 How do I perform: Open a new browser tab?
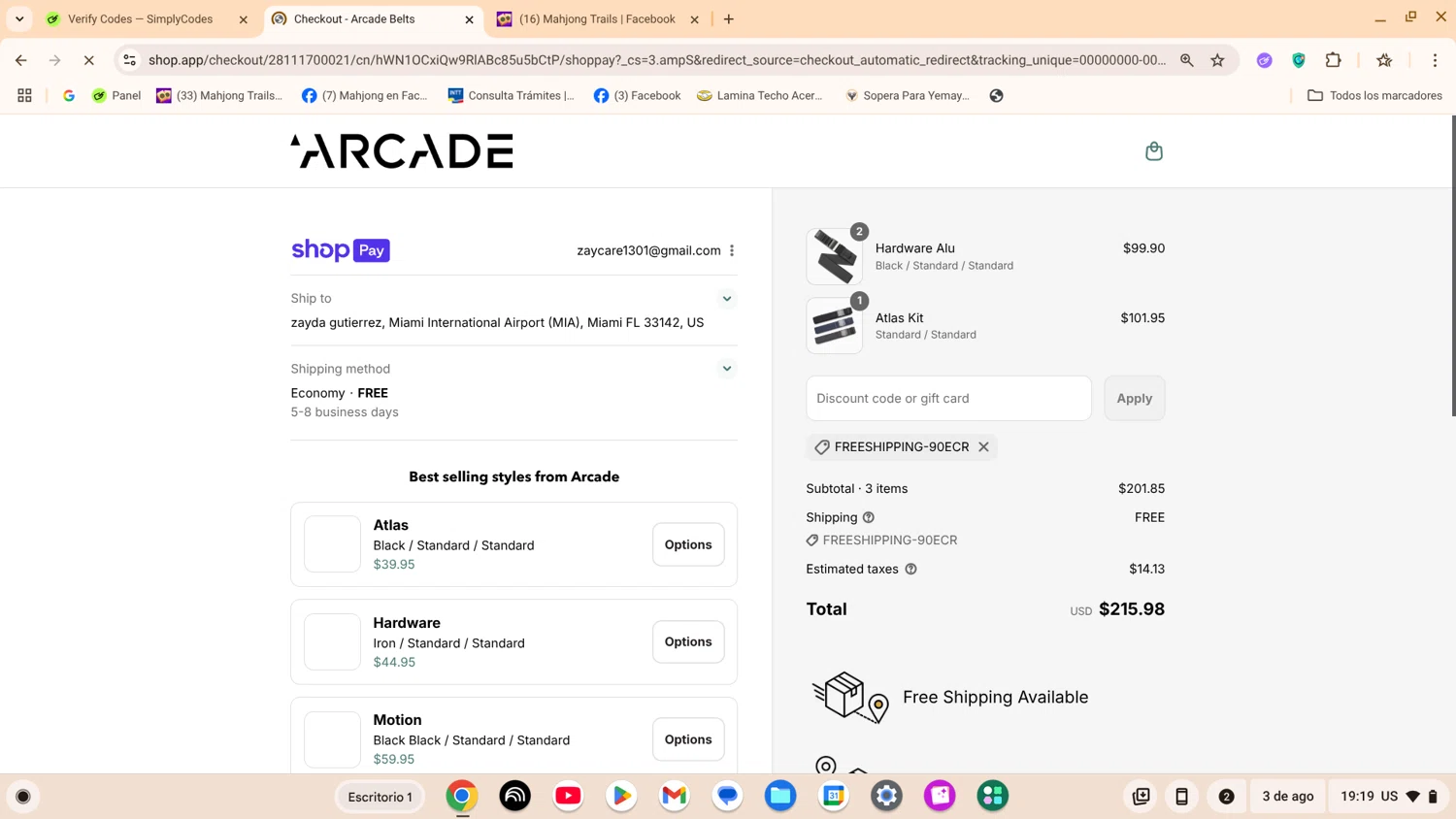point(729,19)
